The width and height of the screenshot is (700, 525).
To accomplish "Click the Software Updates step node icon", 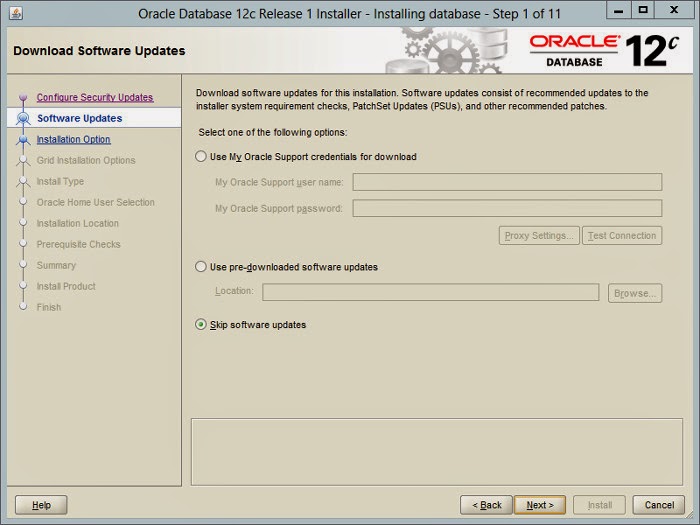I will [x=23, y=118].
